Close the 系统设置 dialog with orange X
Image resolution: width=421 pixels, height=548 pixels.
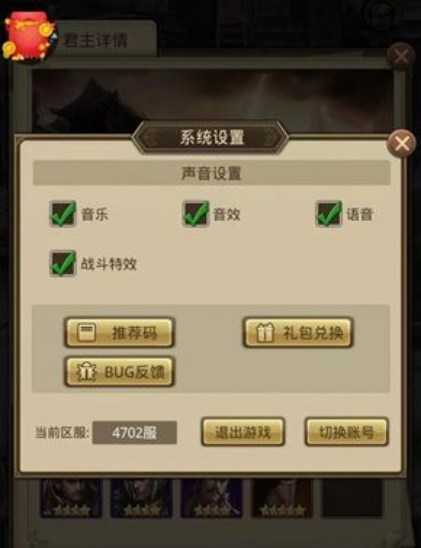[x=401, y=143]
